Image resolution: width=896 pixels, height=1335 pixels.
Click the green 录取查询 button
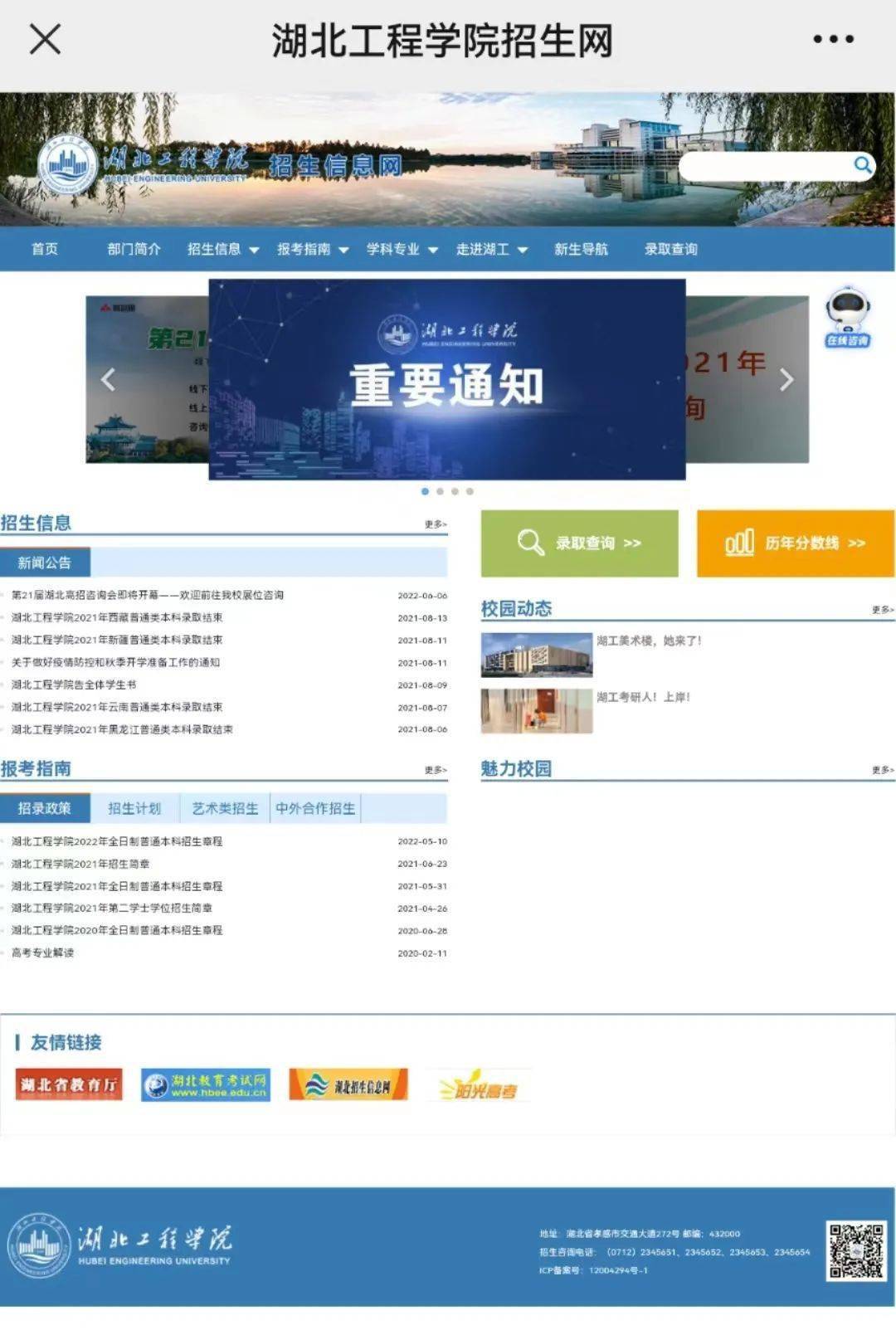click(x=579, y=543)
